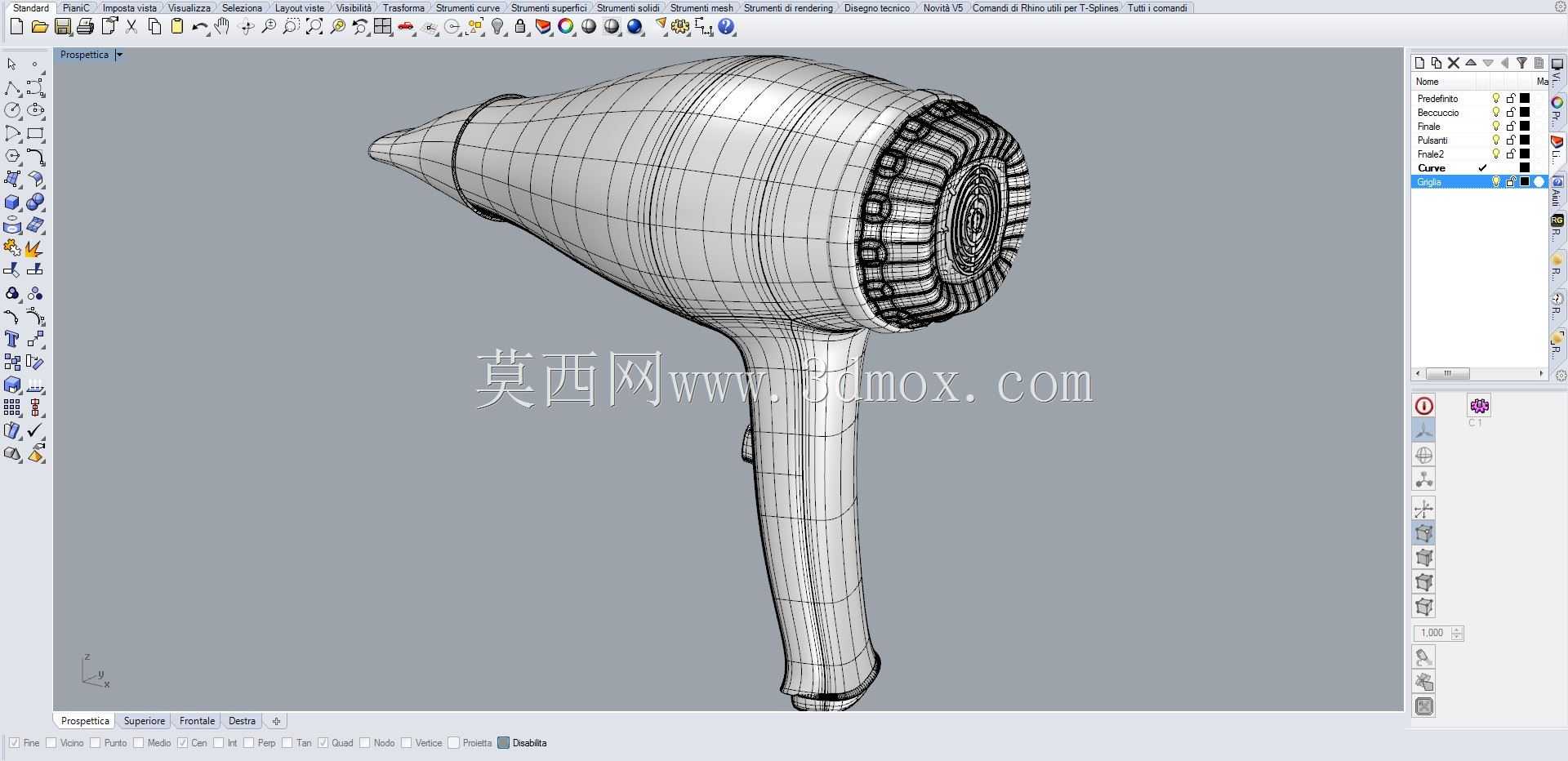Click the padlock Lock objects icon
Screen dimensions: 1568x761
(x=520, y=27)
